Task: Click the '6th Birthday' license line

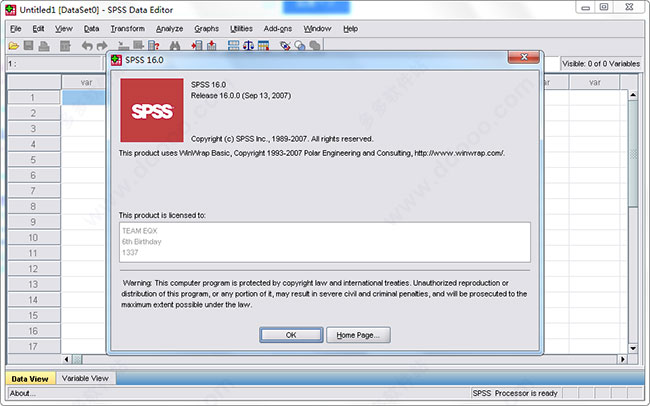Action: [x=142, y=241]
